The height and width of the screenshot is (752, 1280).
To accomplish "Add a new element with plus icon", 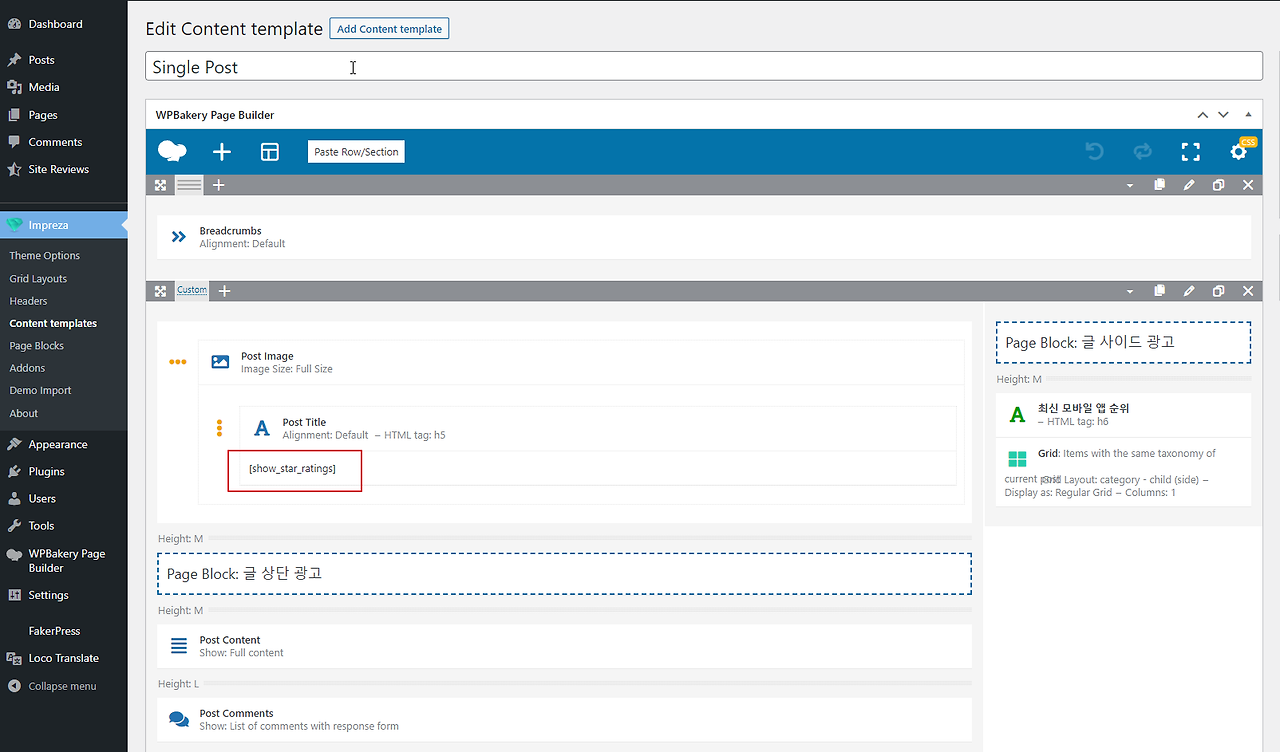I will 222,152.
